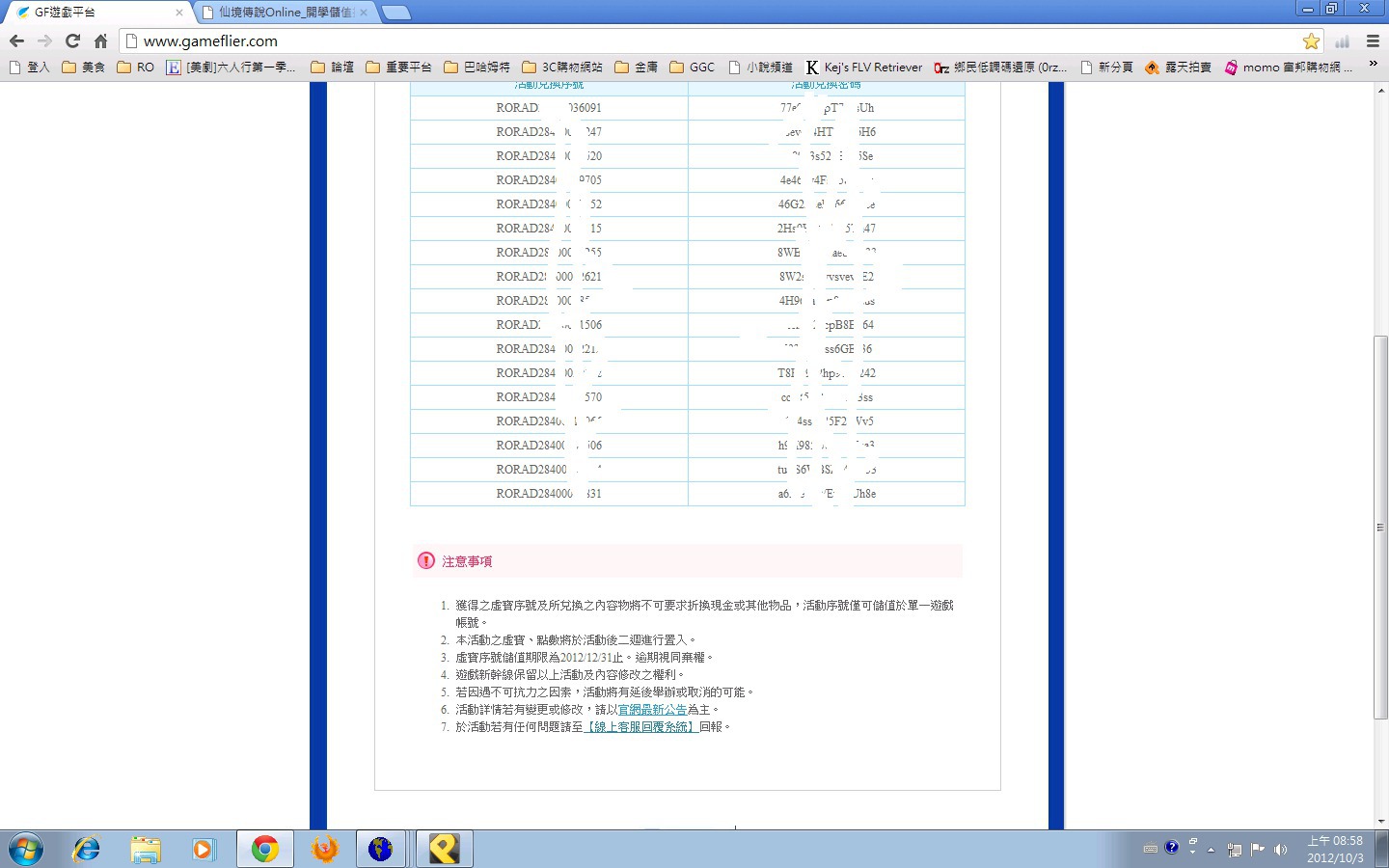Screen dimensions: 1389x868
Task: Open the 論壇 bookmark folder
Action: (332, 68)
